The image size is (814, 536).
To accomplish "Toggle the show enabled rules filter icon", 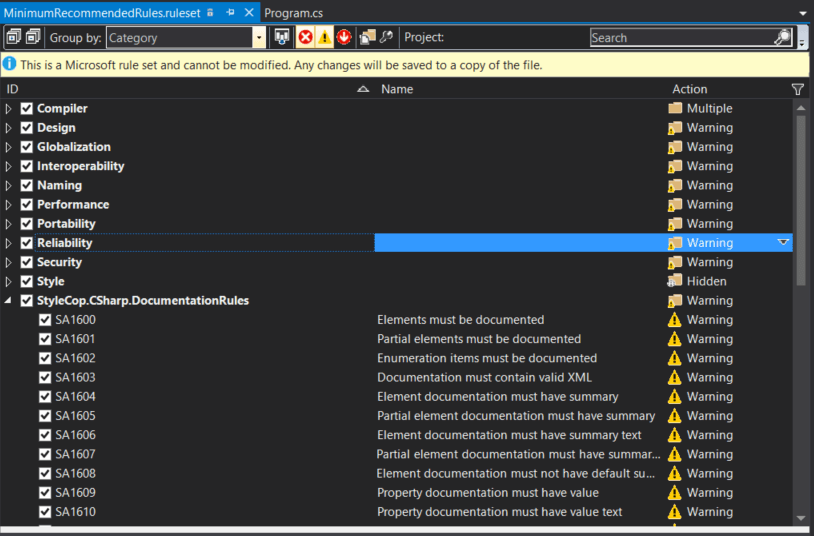I will 282,37.
